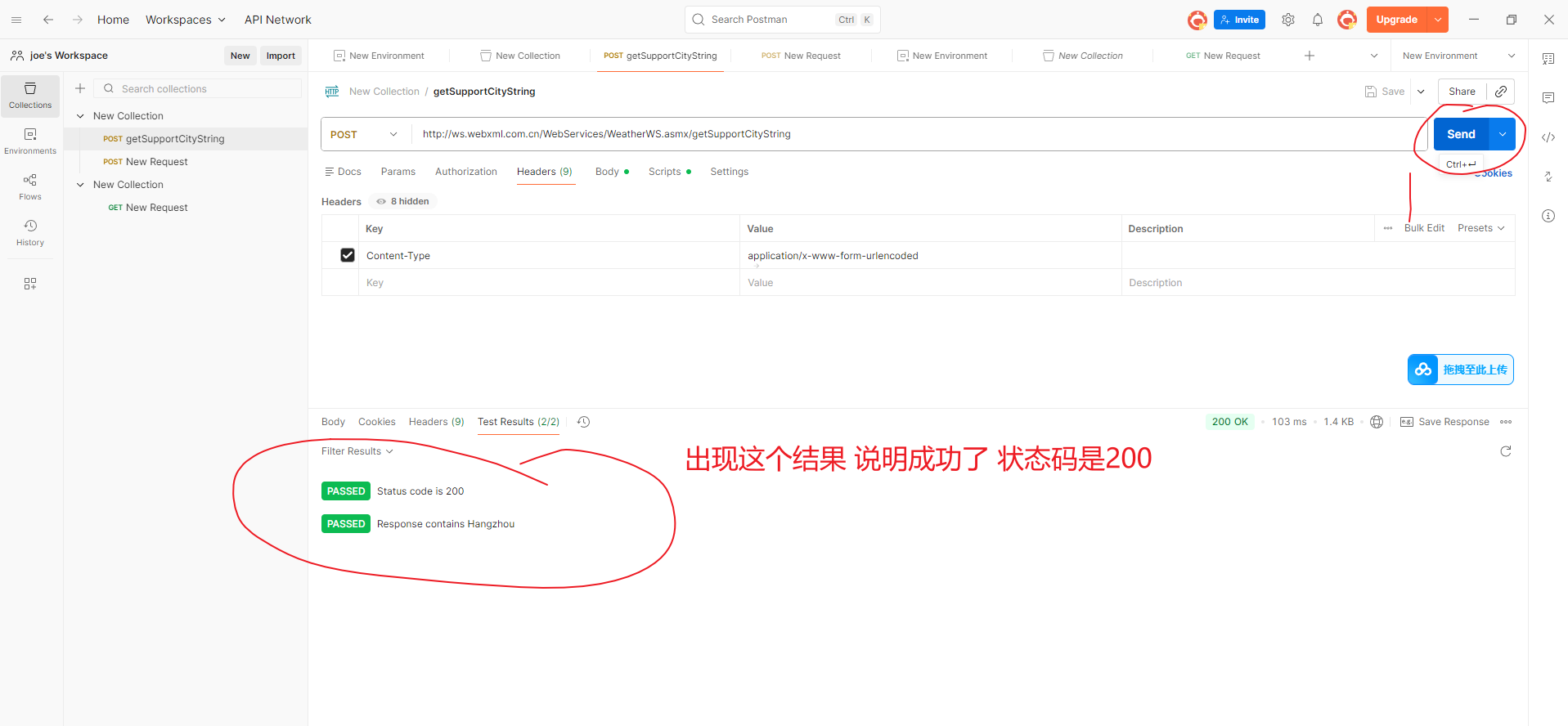Open the Flows sidebar panel

click(x=30, y=187)
